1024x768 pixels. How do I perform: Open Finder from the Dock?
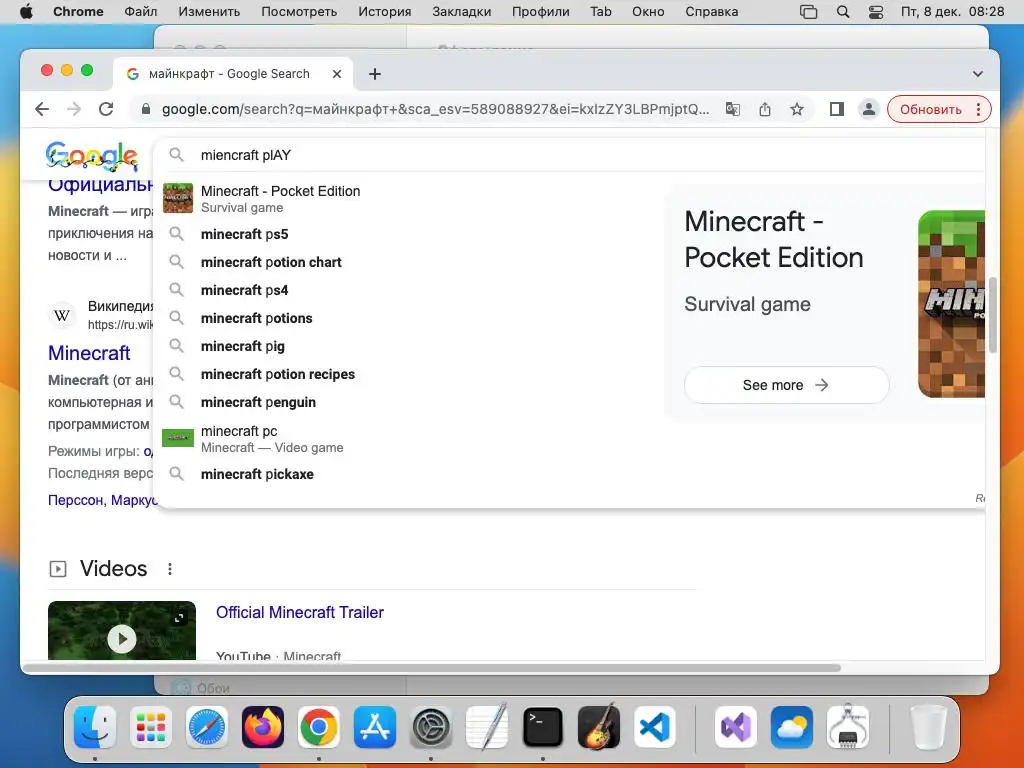coord(95,727)
